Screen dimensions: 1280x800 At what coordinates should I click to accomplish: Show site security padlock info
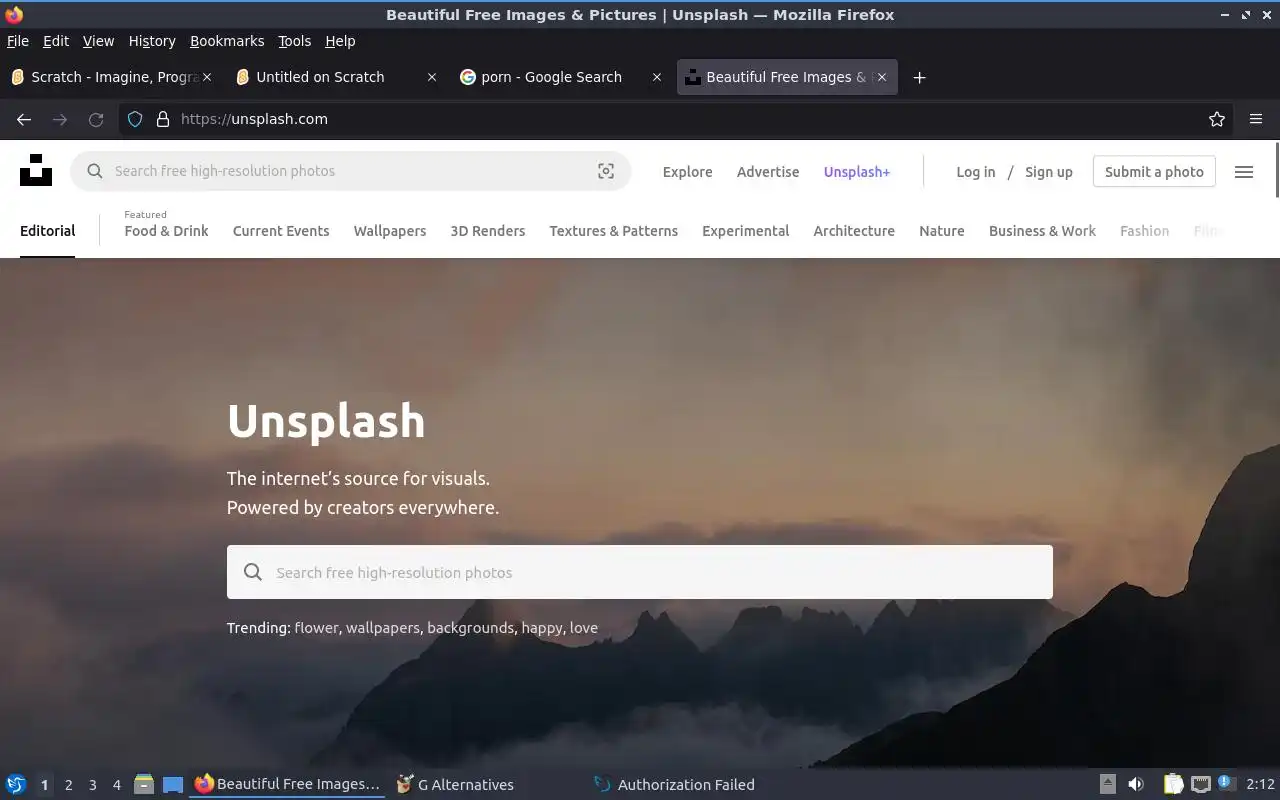point(163,119)
